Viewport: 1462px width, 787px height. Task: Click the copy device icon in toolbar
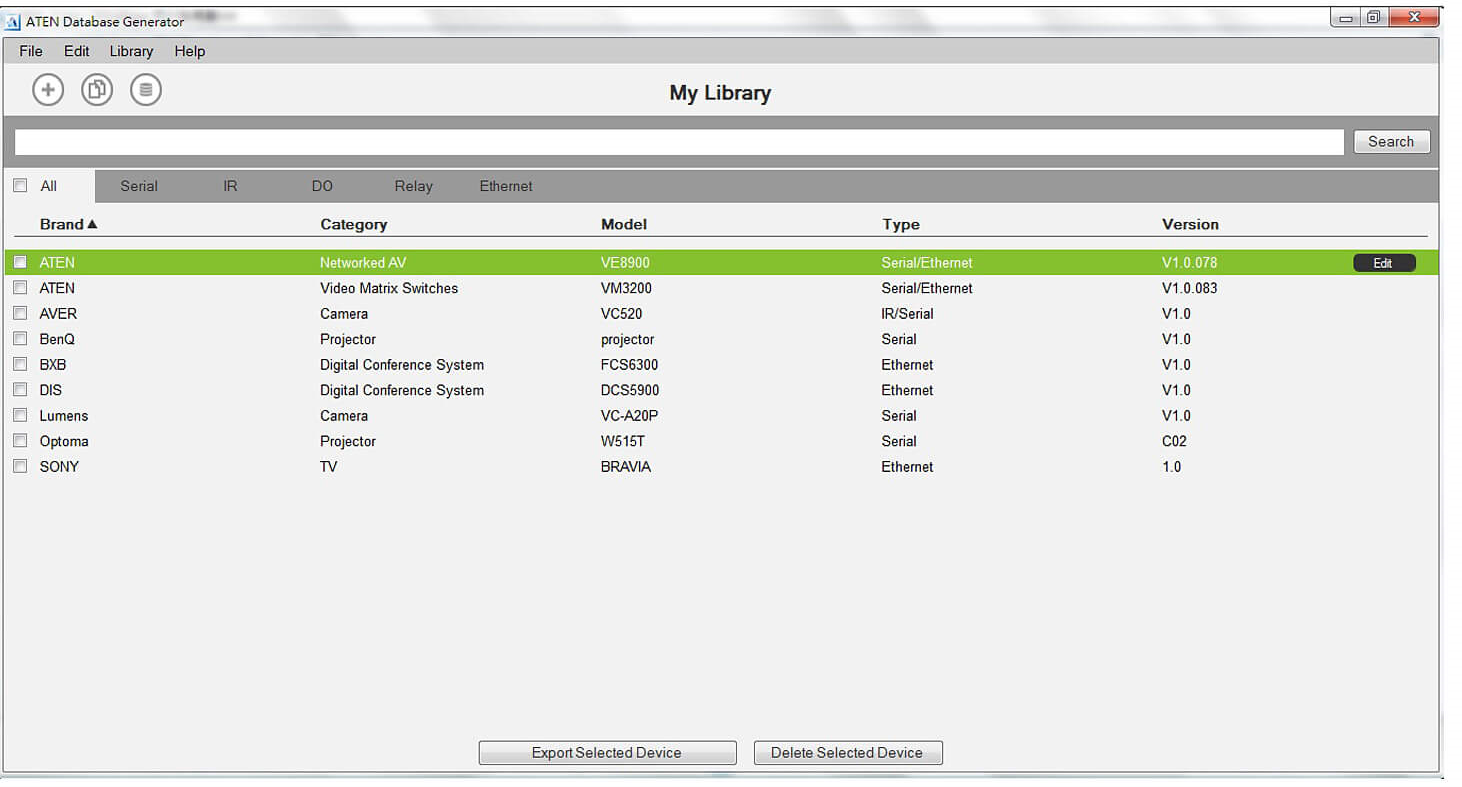97,90
